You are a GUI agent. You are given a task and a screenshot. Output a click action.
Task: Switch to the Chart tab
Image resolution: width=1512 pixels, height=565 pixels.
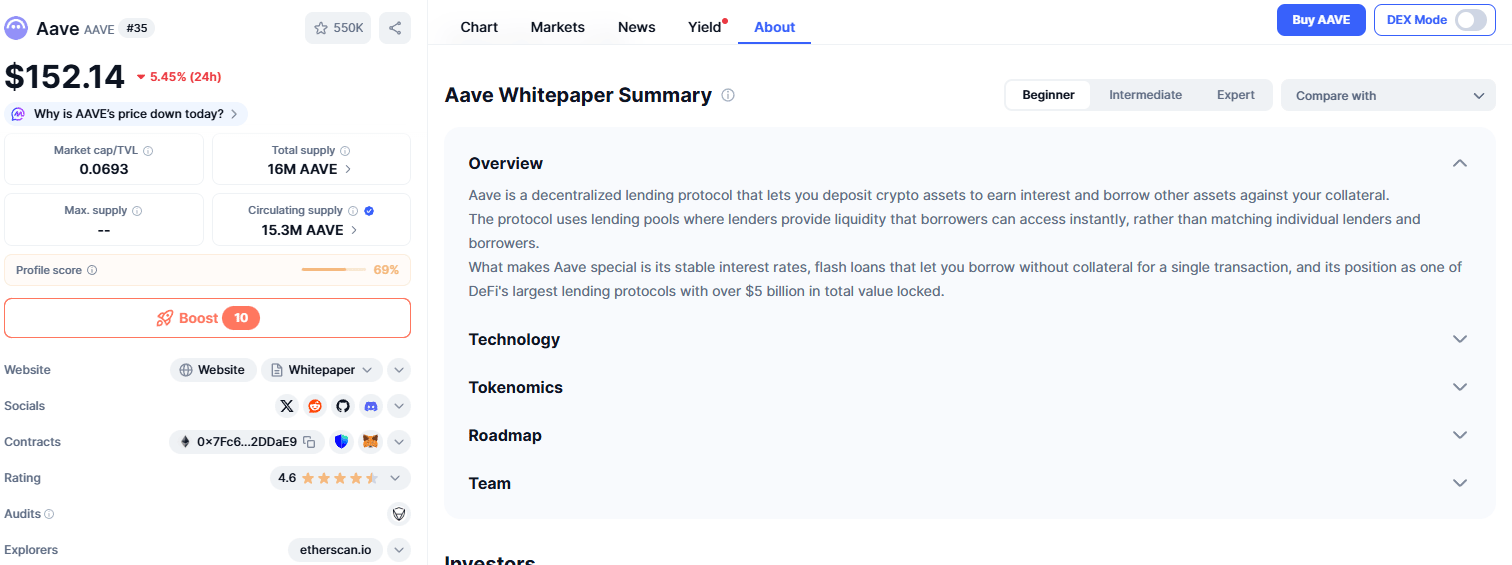pos(479,27)
